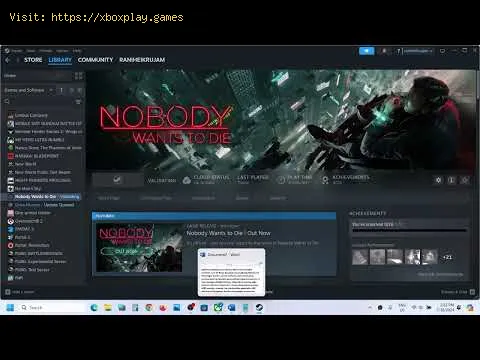480x360 pixels.
Task: Go to STORE tab
Action: (33, 60)
